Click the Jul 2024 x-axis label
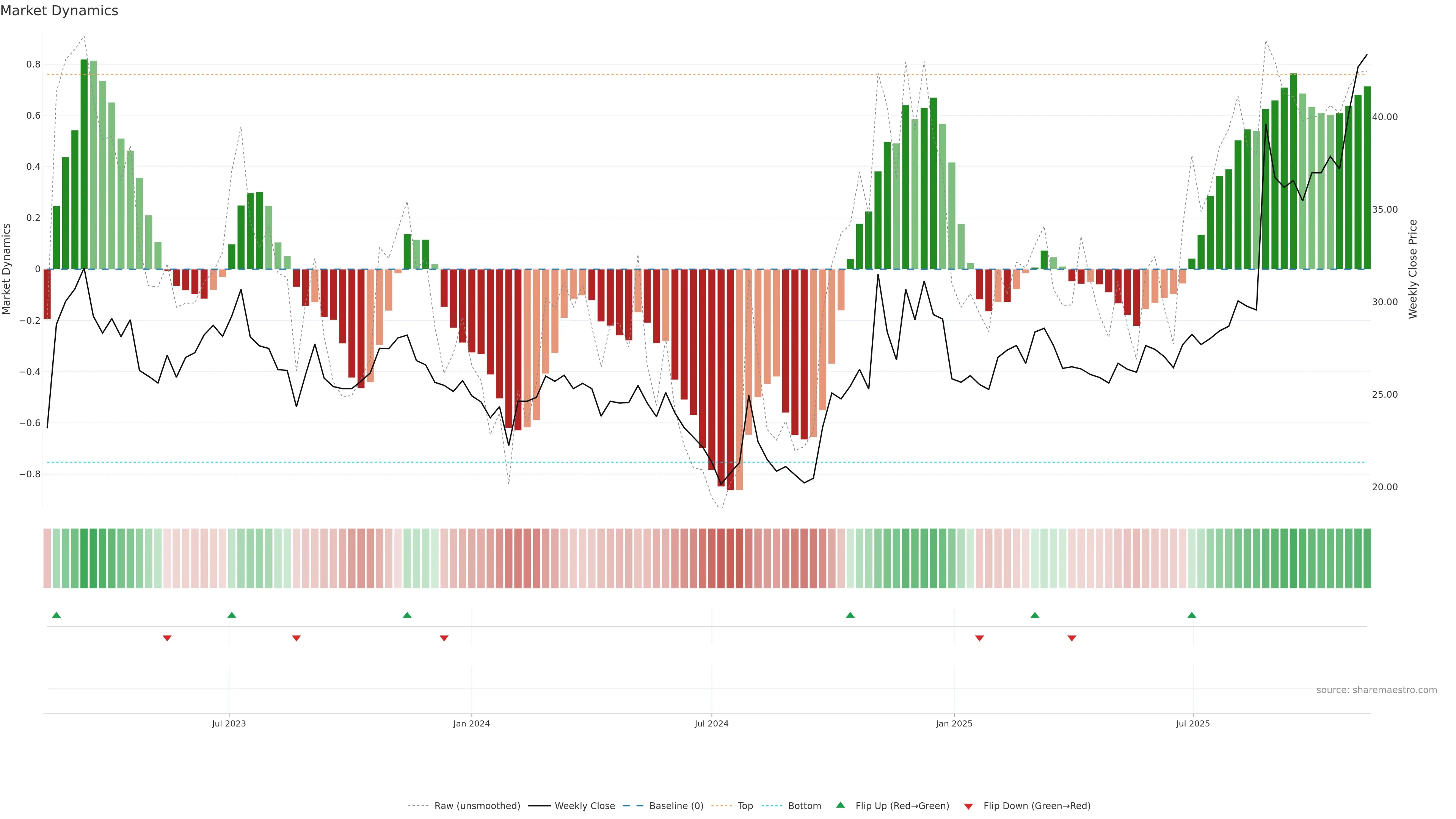Image resolution: width=1456 pixels, height=819 pixels. click(x=711, y=723)
